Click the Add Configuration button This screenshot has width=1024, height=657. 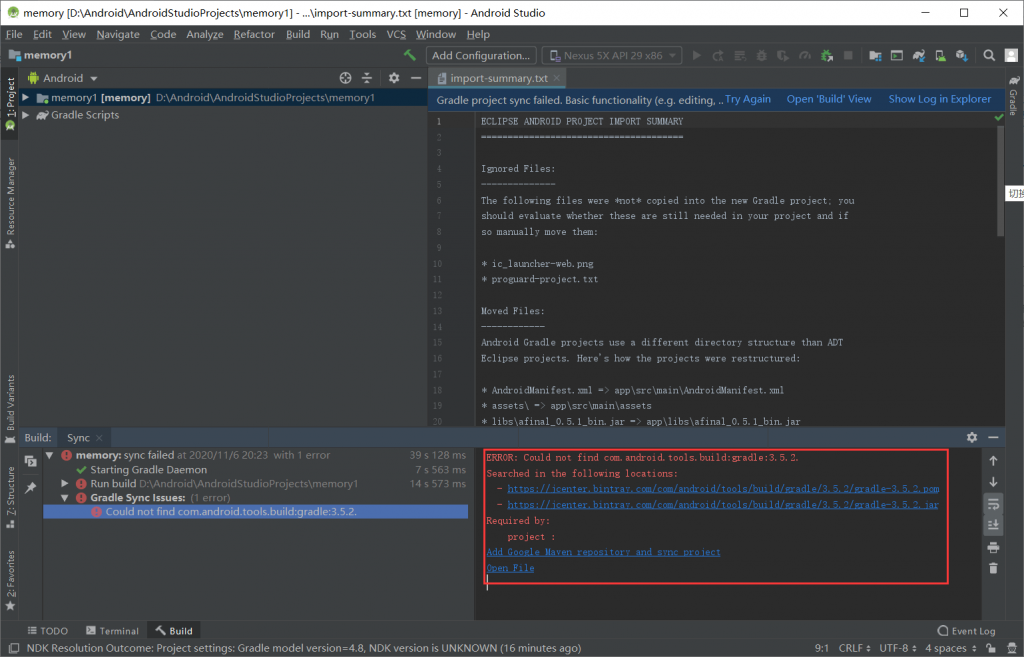click(481, 56)
